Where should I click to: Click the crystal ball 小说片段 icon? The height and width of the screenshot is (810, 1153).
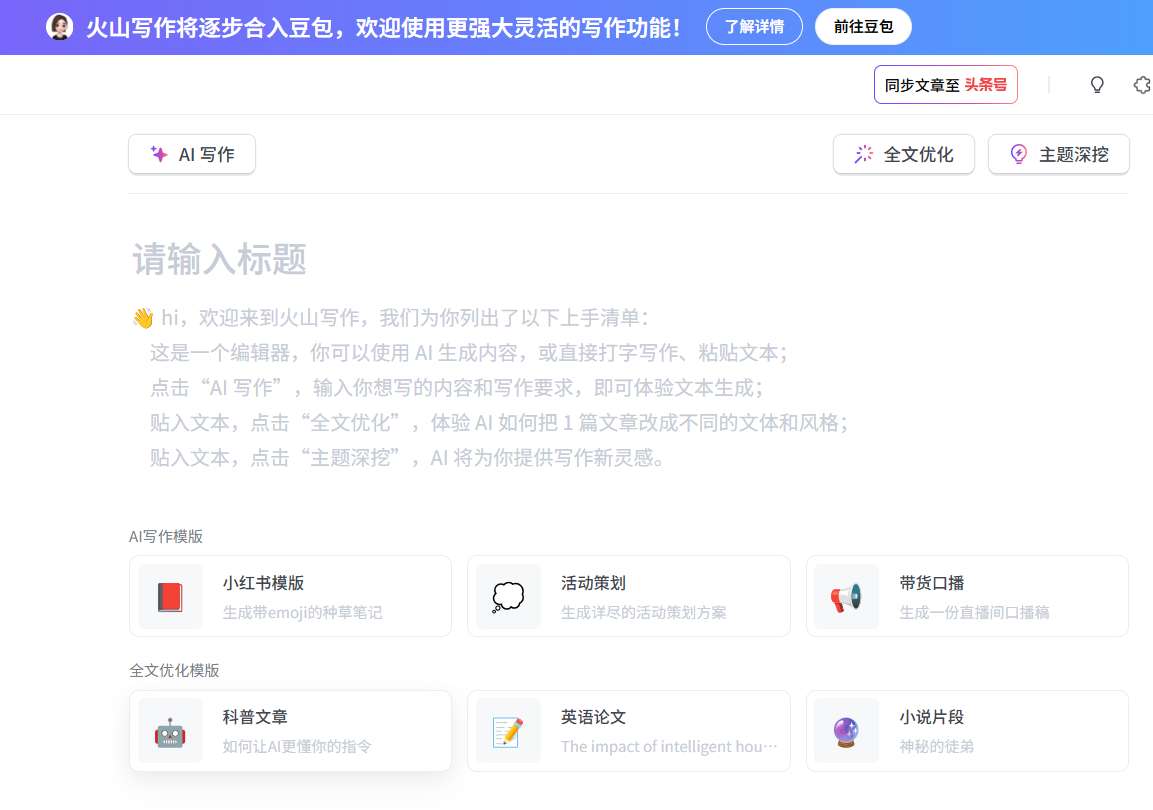(846, 732)
